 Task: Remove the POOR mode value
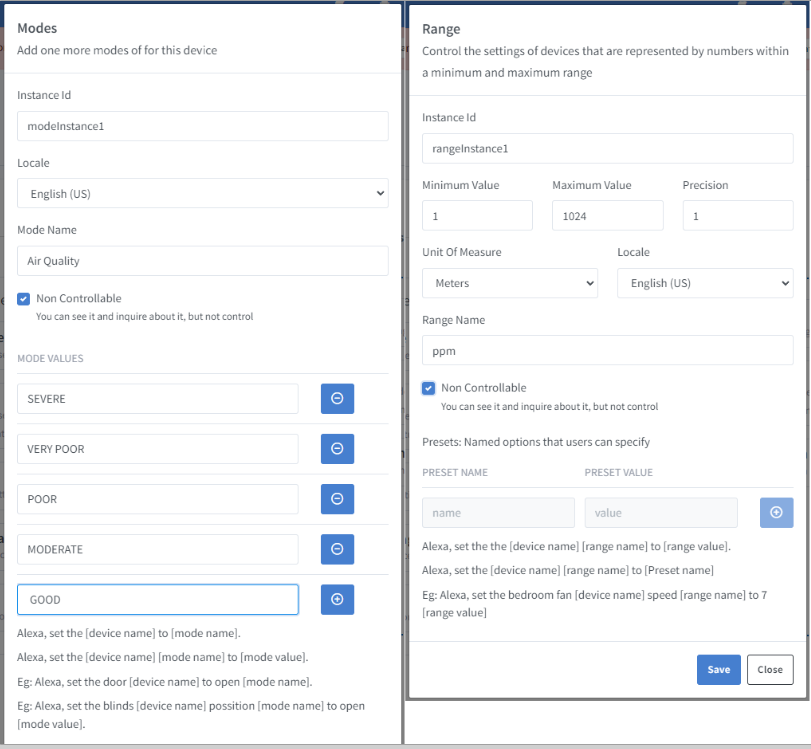point(337,498)
